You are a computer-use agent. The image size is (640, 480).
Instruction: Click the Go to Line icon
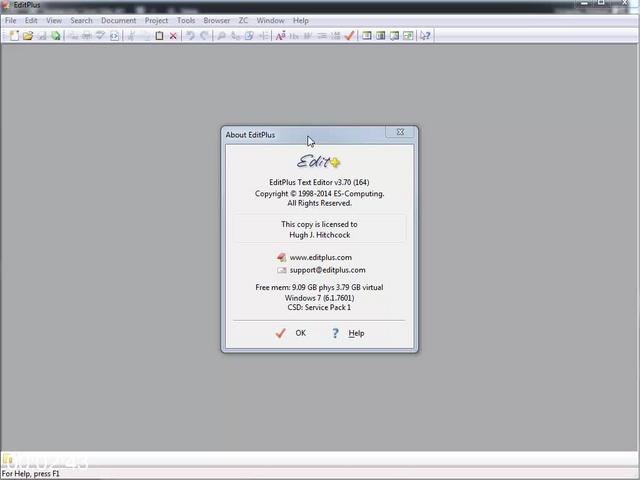click(263, 36)
